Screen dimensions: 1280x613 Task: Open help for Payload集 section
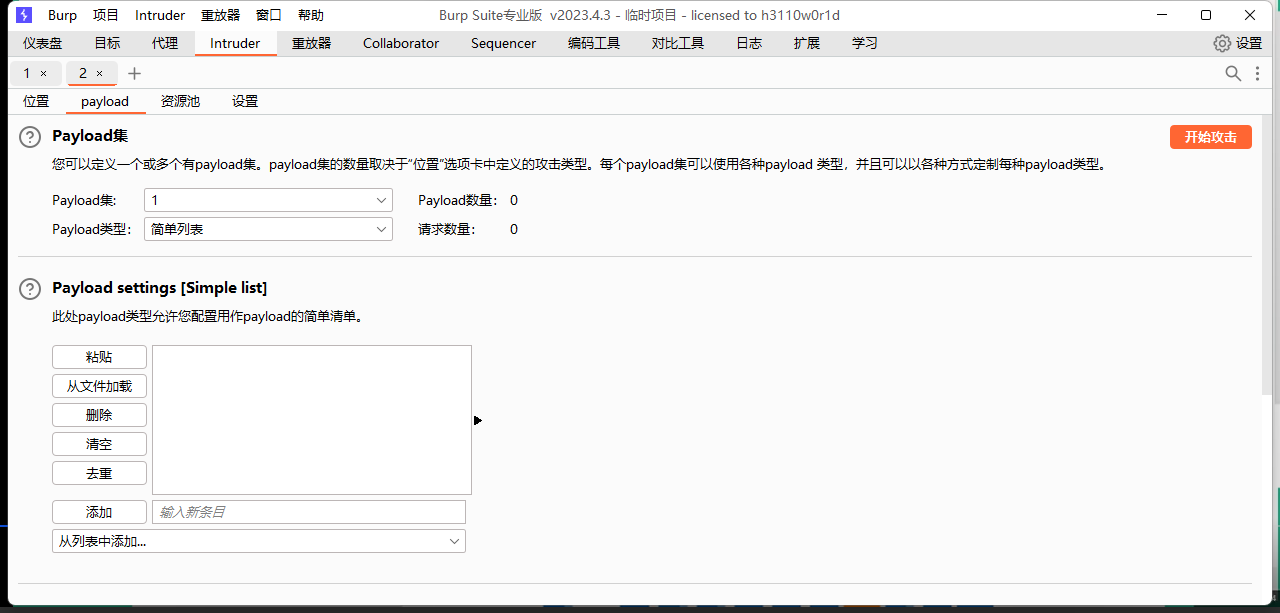coord(30,138)
